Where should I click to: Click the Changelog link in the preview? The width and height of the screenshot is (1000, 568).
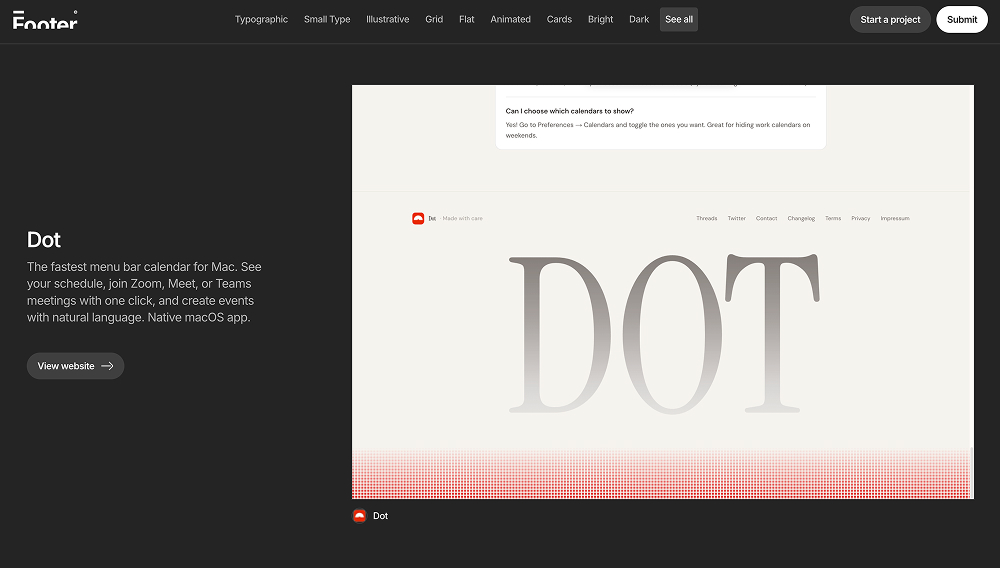click(x=801, y=219)
